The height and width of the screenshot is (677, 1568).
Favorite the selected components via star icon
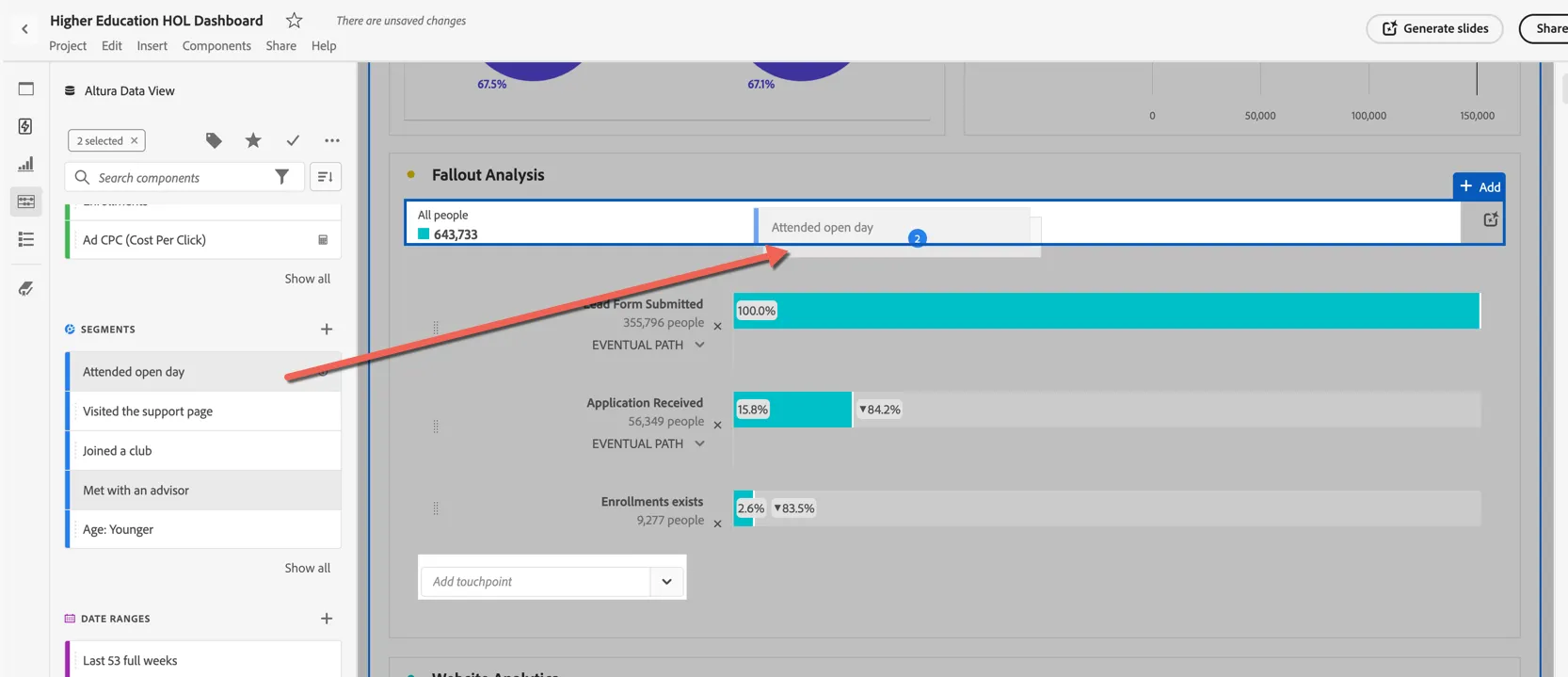pos(253,140)
